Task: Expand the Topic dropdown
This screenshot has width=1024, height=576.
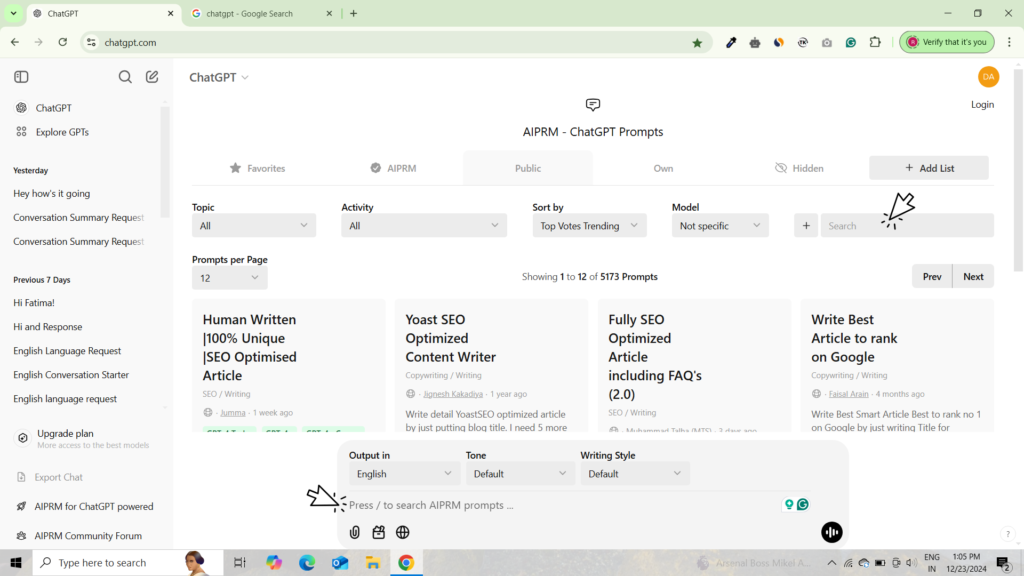Action: coord(254,226)
